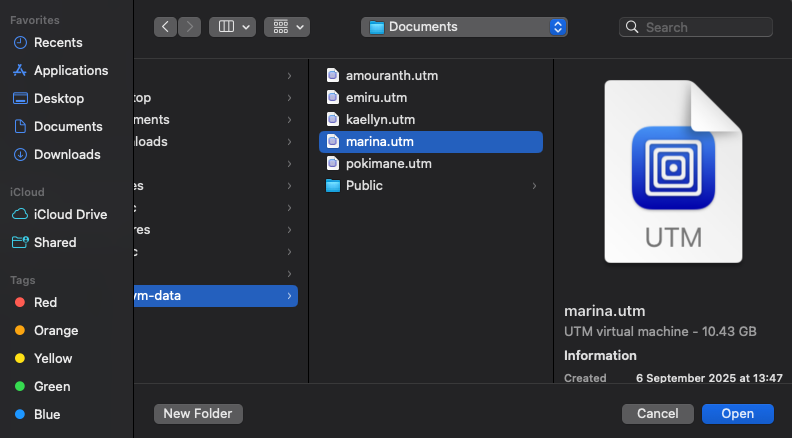Cancel the file dialog
This screenshot has width=792, height=438.
(657, 414)
